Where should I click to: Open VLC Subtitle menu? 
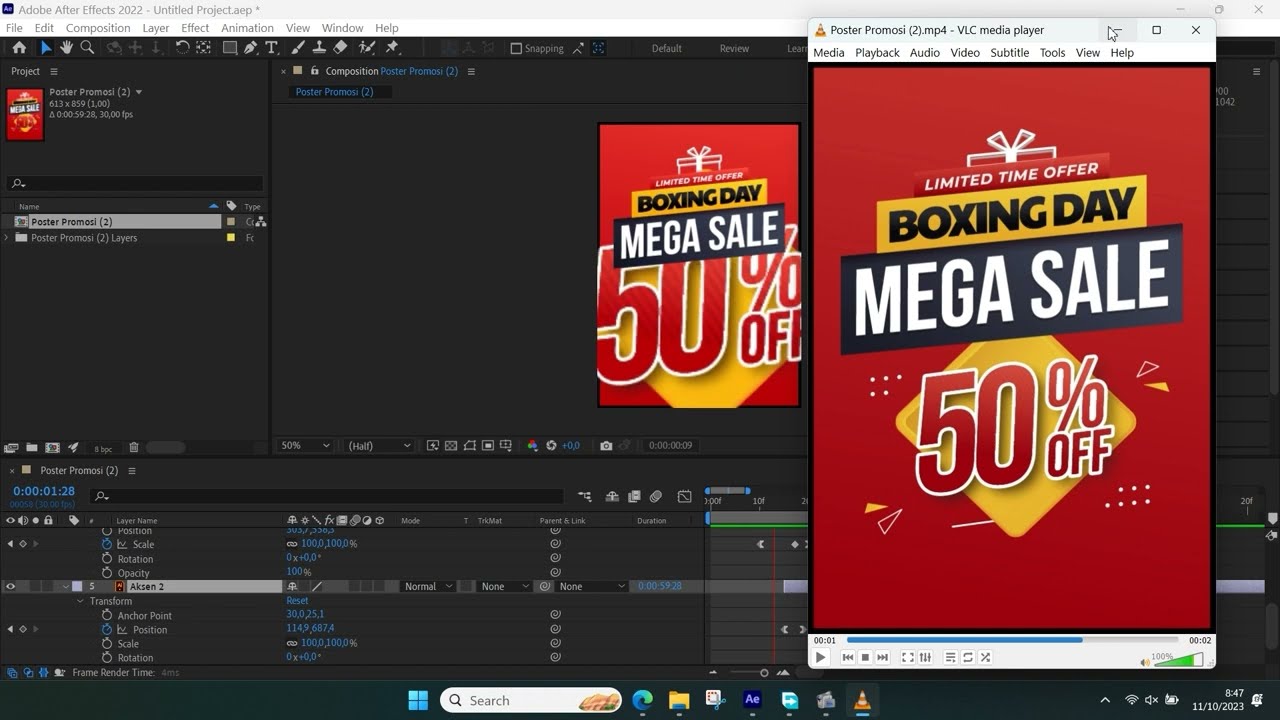[x=1009, y=53]
